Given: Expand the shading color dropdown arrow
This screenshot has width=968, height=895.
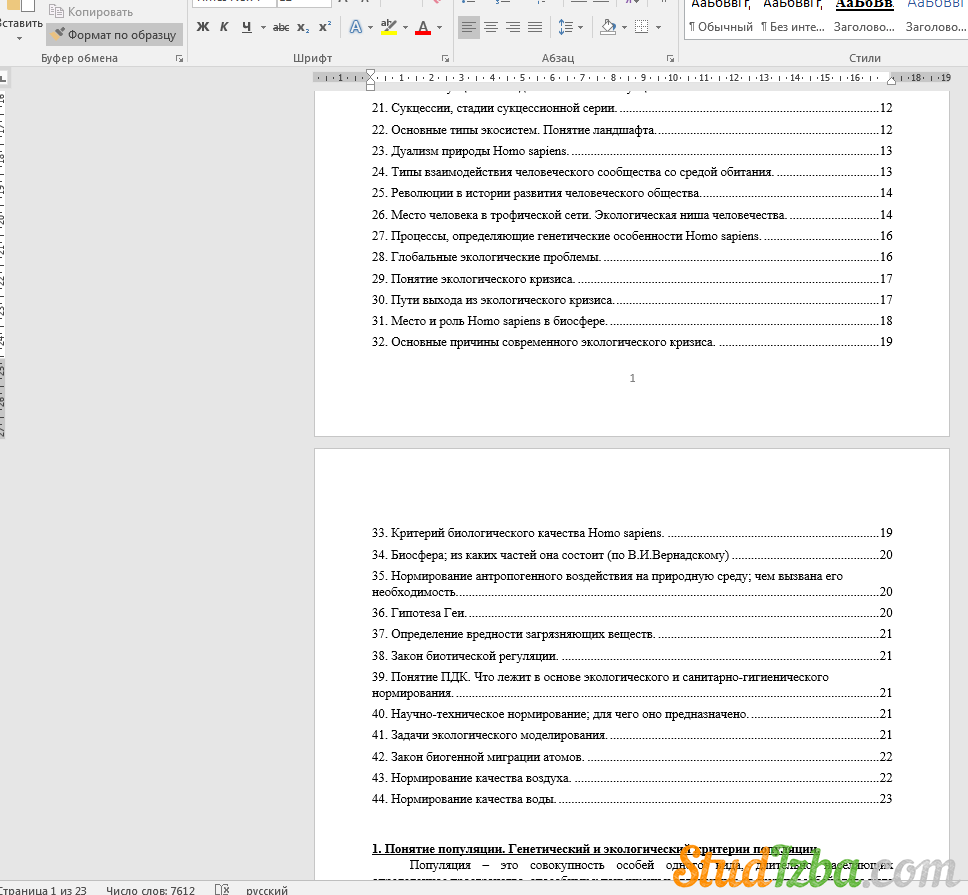Looking at the screenshot, I should pos(624,27).
